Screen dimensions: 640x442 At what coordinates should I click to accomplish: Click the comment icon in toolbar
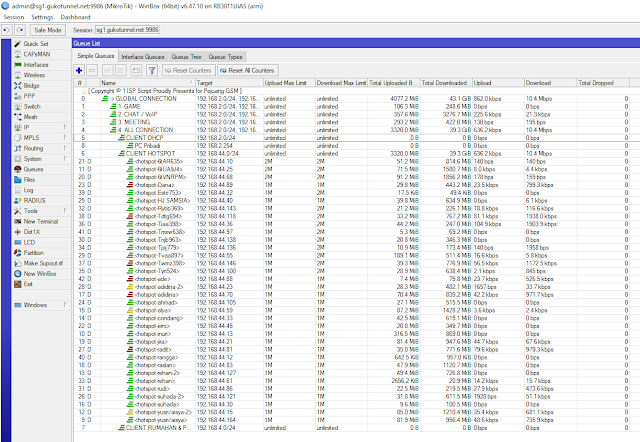click(136, 71)
